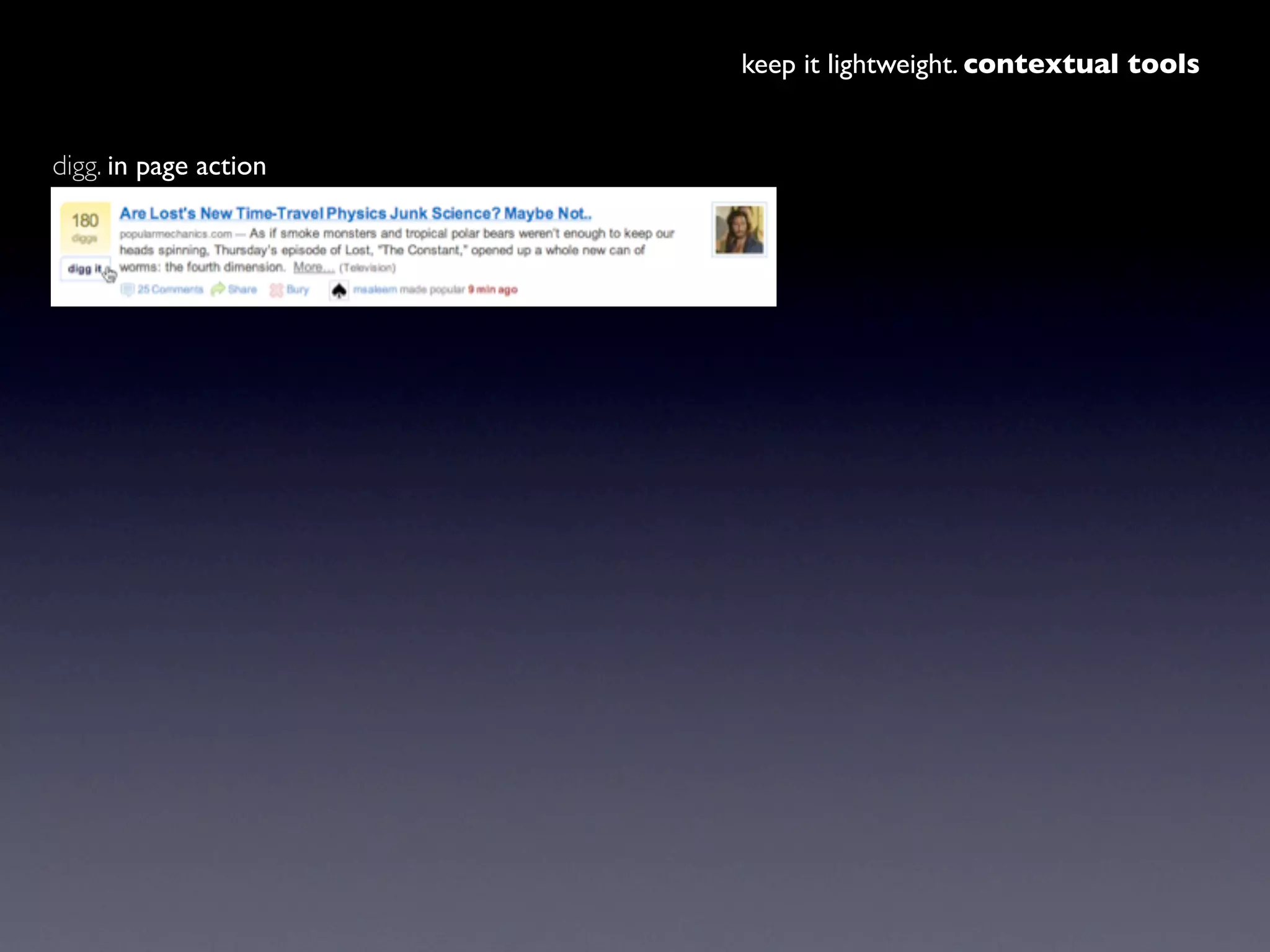Click the speech bubble comments icon
Screen dimensions: 1270x952
[x=127, y=289]
